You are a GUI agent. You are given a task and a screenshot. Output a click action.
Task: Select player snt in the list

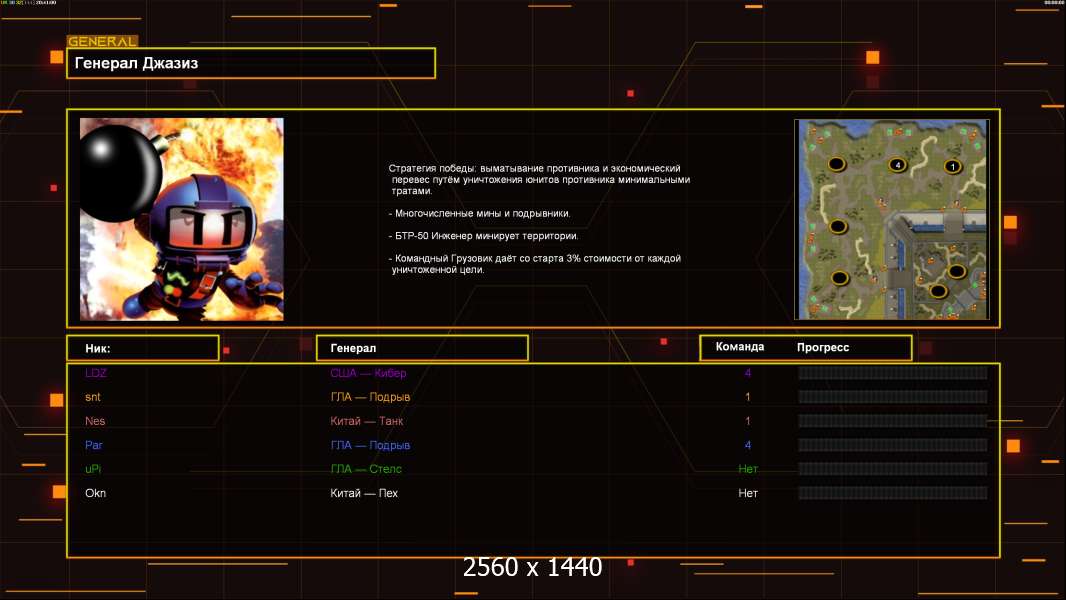click(x=92, y=397)
